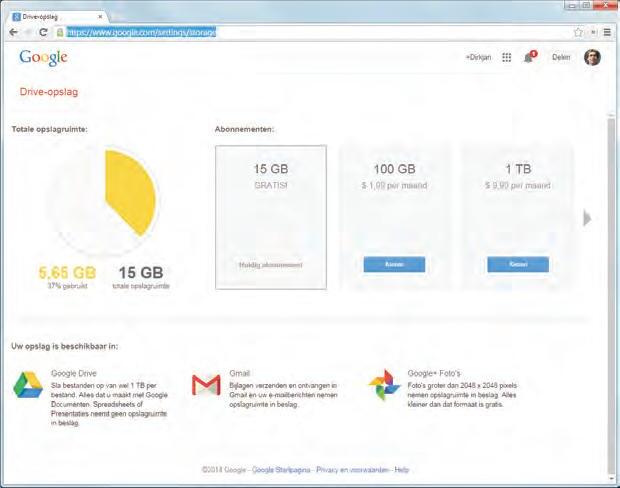
Task: Open the Privacy en voorwaarden link
Action: 352,470
